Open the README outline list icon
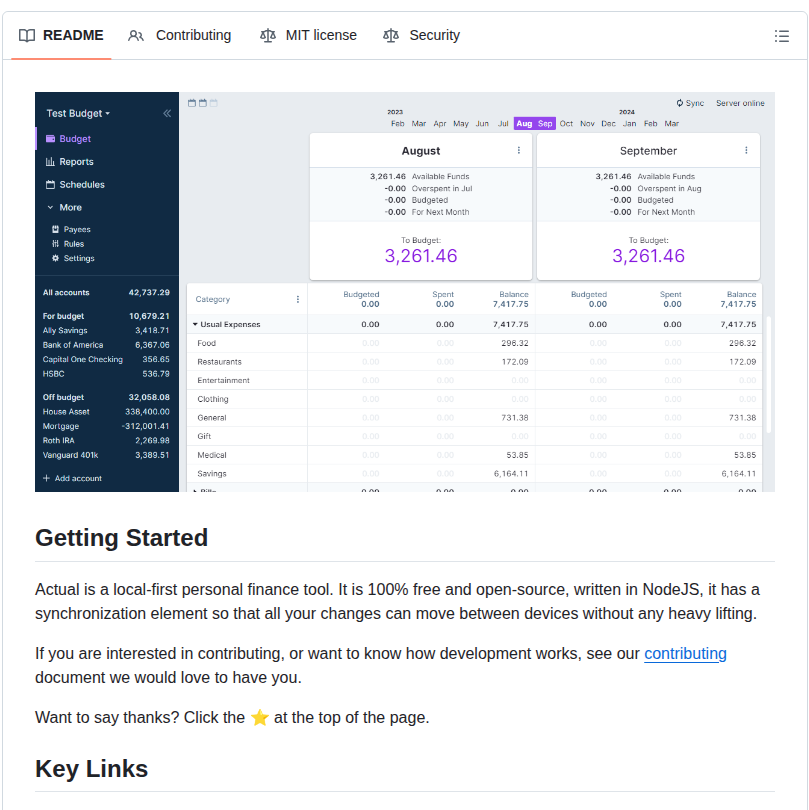Image resolution: width=809 pixels, height=810 pixels. (781, 36)
